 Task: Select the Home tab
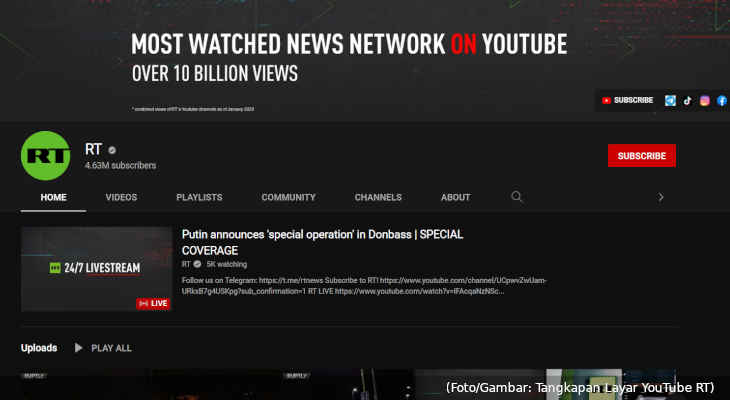[x=53, y=197]
